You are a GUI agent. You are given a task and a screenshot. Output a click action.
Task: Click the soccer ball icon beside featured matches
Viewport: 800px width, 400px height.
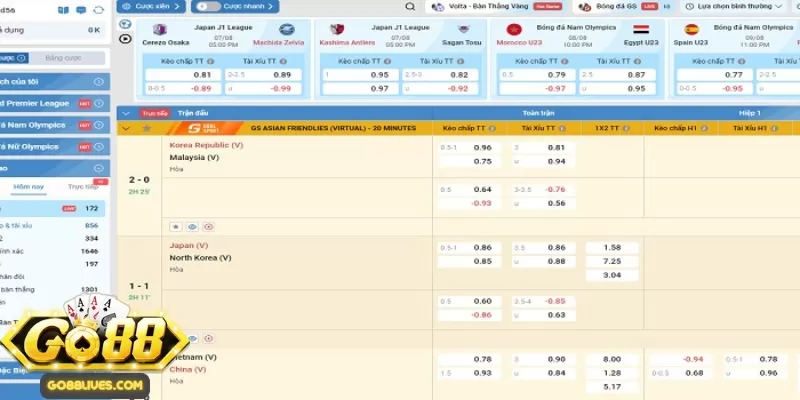coord(125,23)
